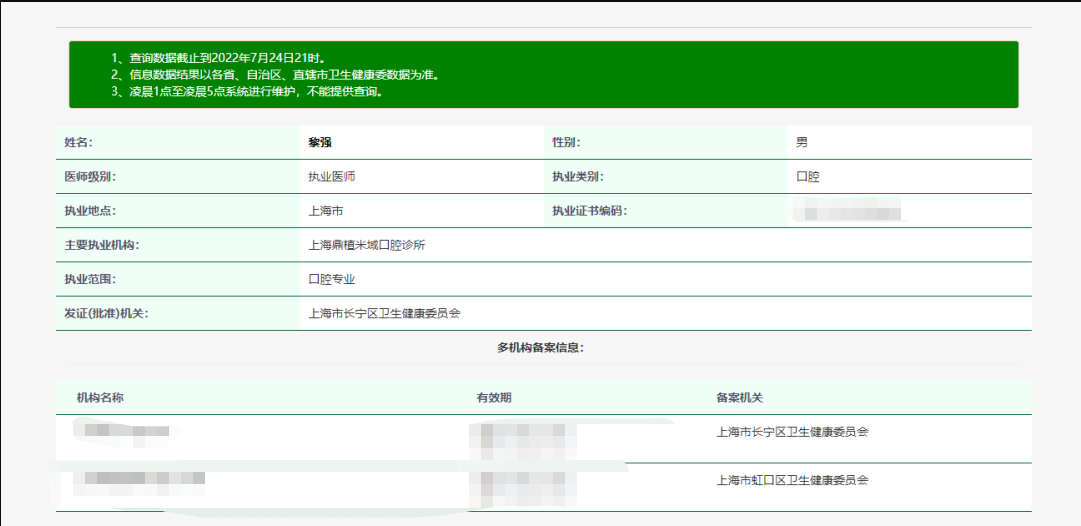Select the 医师级别 label
The height and width of the screenshot is (526, 1081).
click(90, 176)
